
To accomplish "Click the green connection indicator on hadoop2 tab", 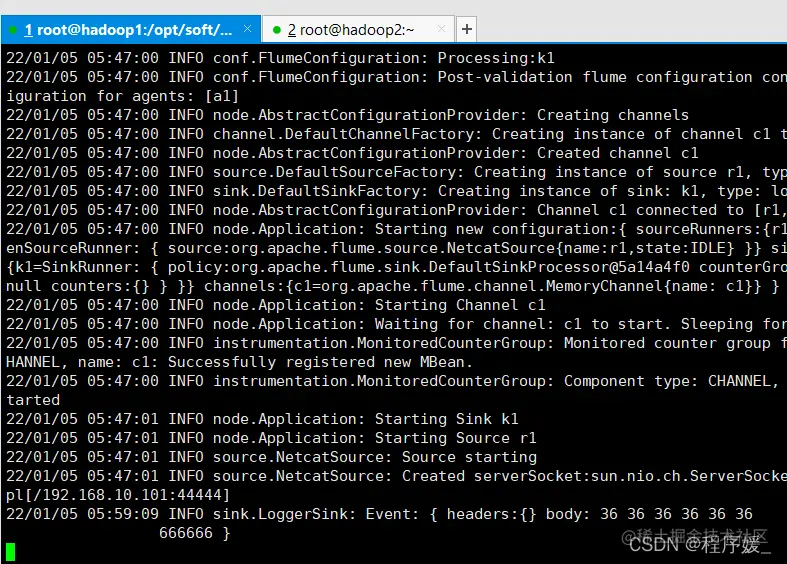I will 276,30.
